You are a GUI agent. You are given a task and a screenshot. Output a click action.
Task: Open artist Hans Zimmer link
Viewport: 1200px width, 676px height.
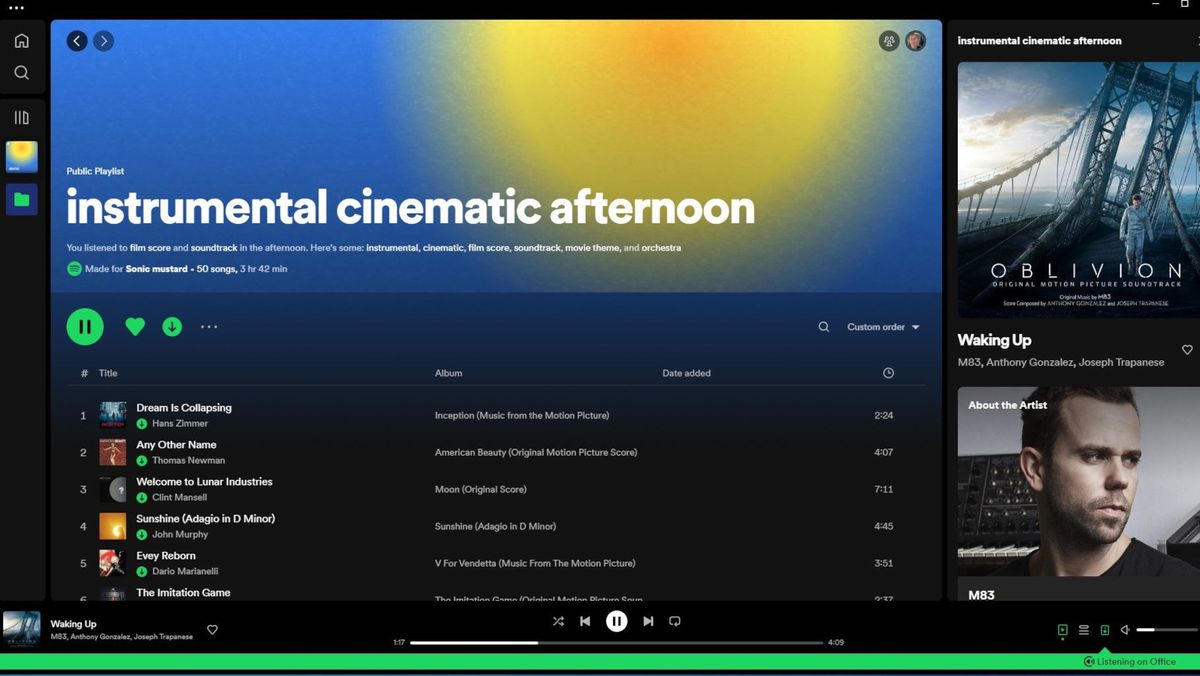(180, 424)
